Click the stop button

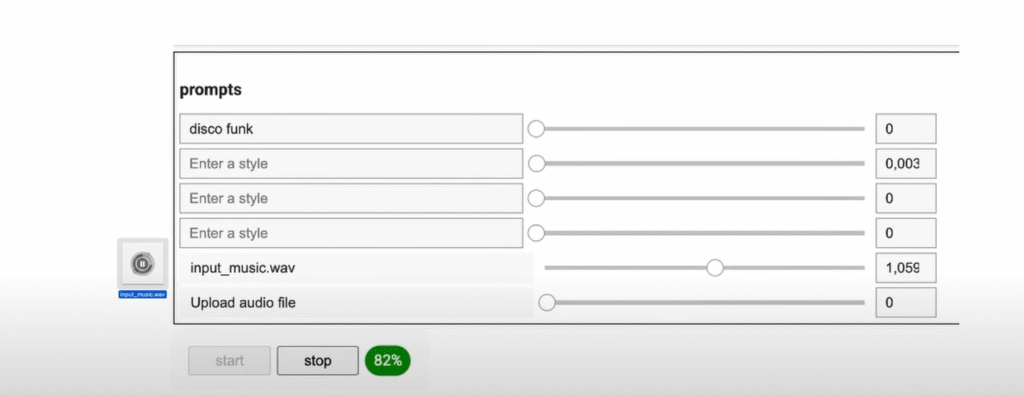[317, 360]
